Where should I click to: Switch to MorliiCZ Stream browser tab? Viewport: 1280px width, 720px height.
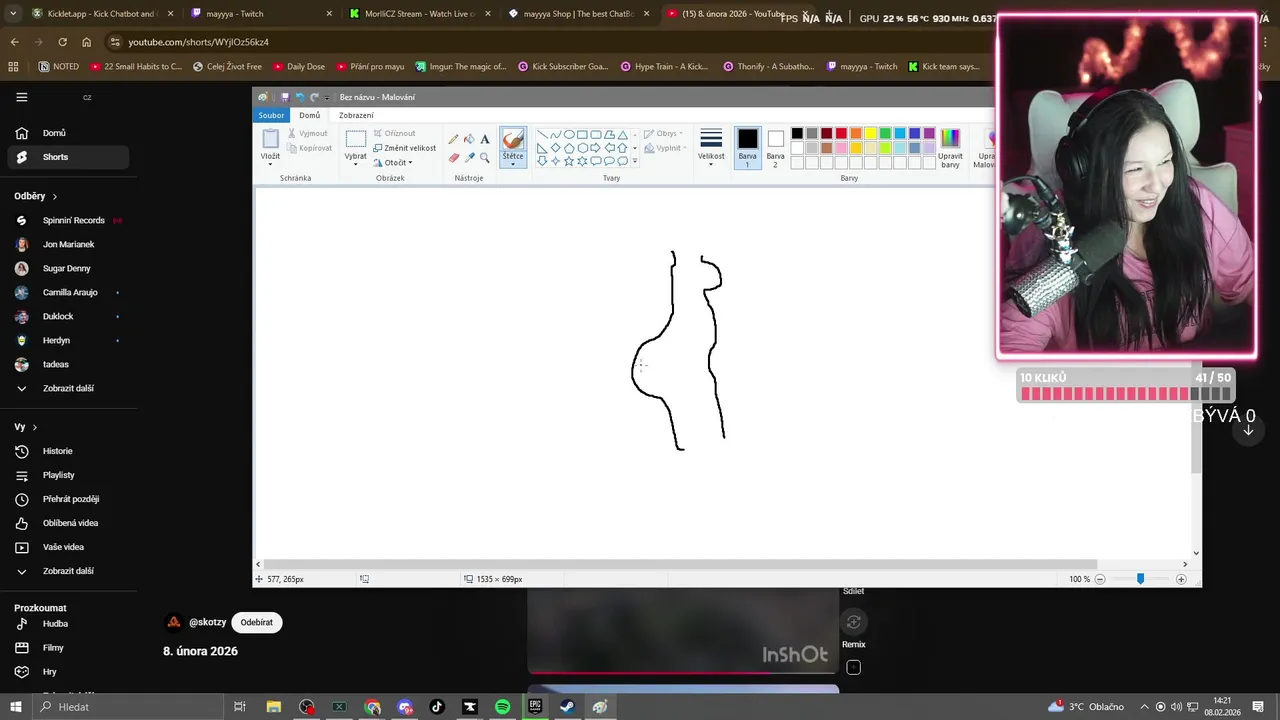(x=420, y=14)
